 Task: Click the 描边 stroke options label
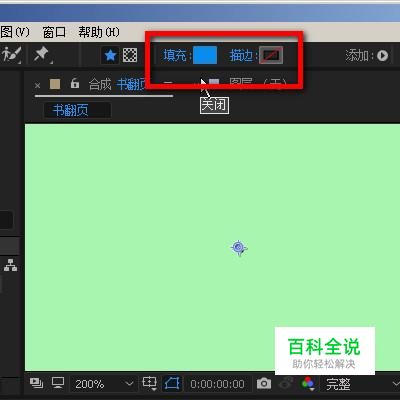(x=241, y=55)
